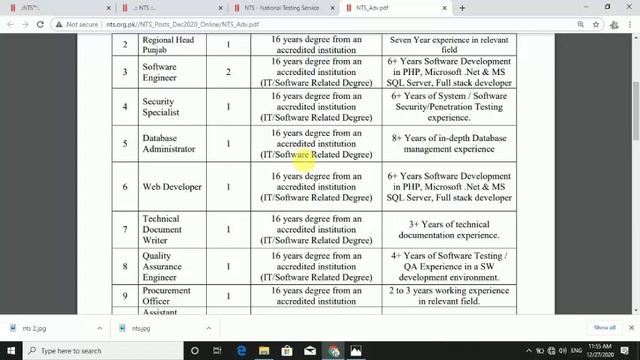Expand options for nts 2.jpg download
The width and height of the screenshot is (640, 360).
(x=100, y=328)
